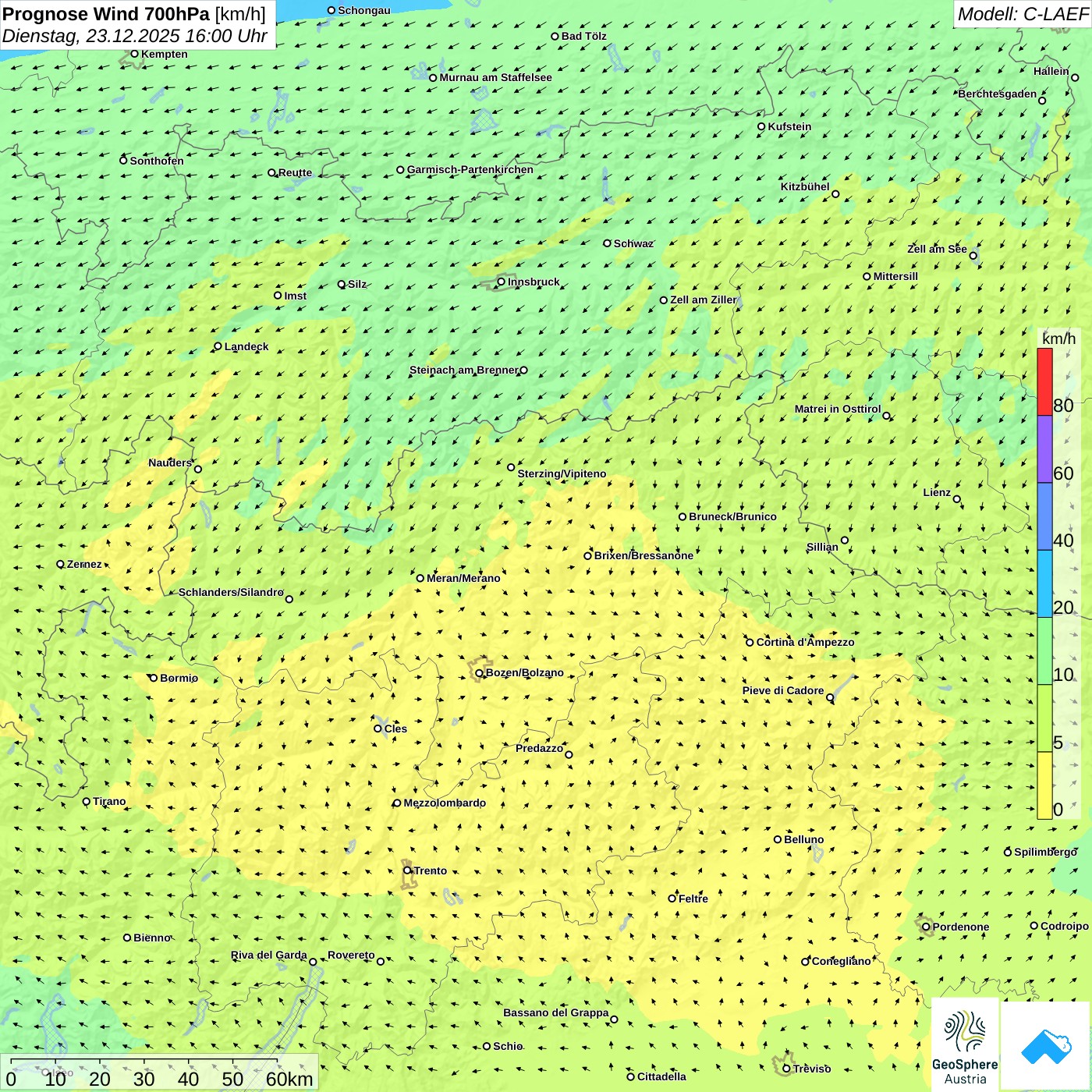Select the Kufstein city label
The image size is (1092, 1092).
pos(789,126)
